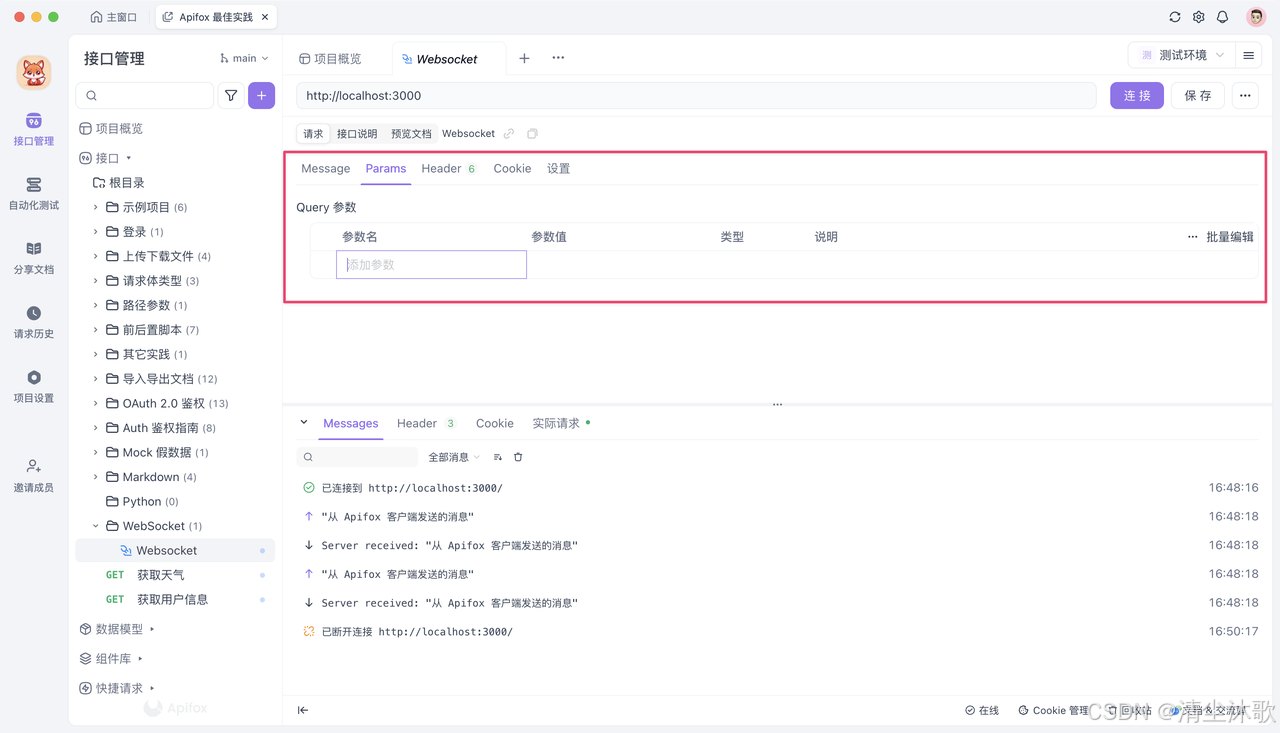Image resolution: width=1280 pixels, height=733 pixels.
Task: Click the 连接 connect button
Action: (x=1136, y=95)
